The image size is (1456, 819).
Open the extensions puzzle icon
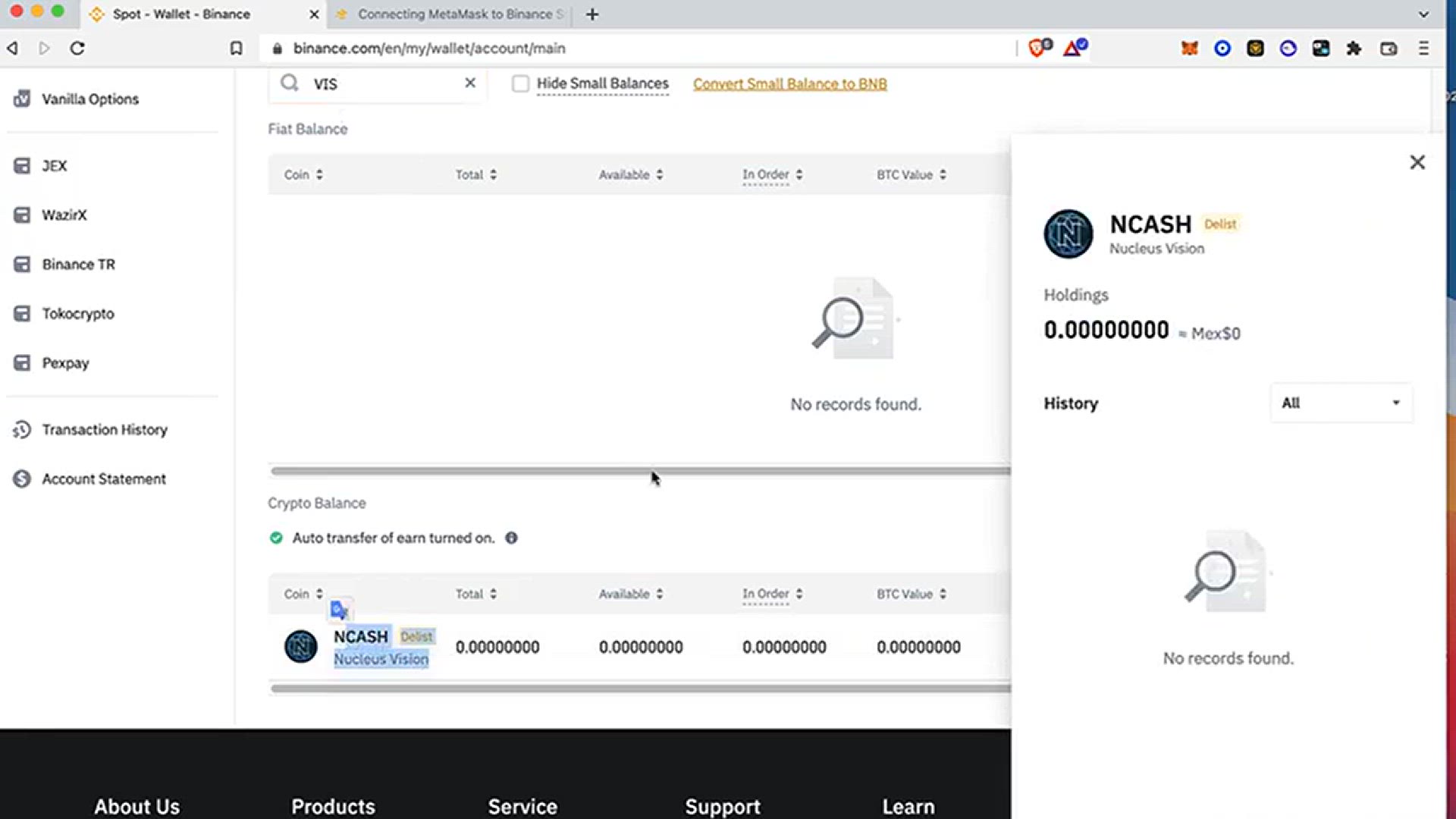coord(1354,49)
